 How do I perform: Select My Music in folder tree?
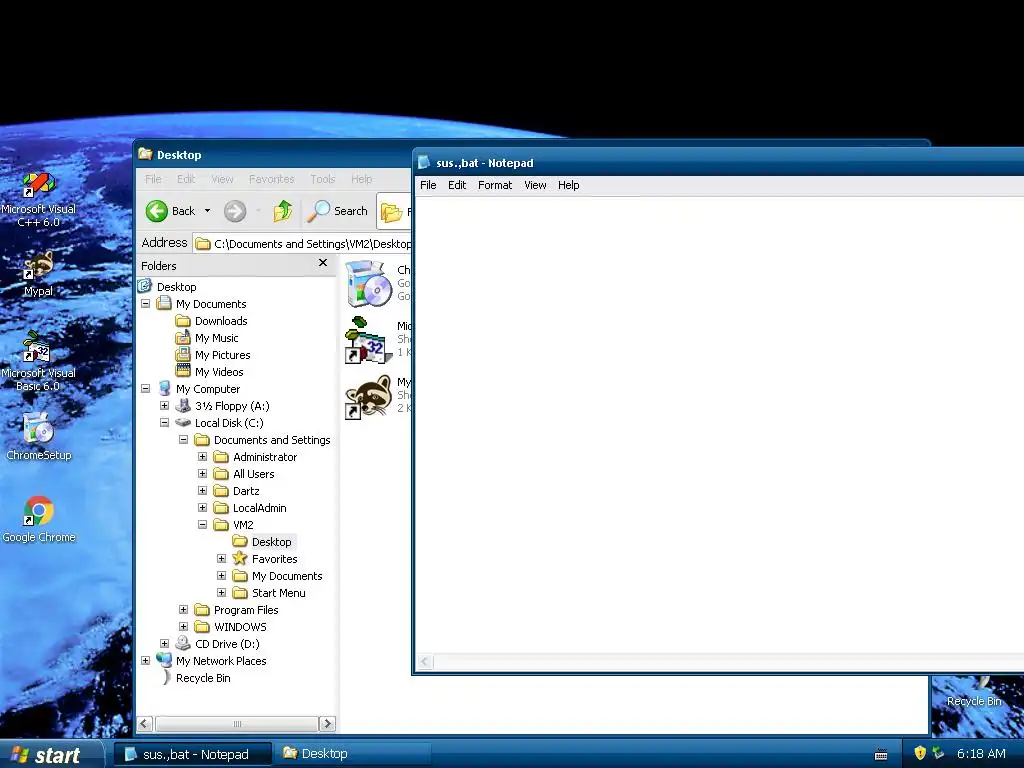pos(207,338)
